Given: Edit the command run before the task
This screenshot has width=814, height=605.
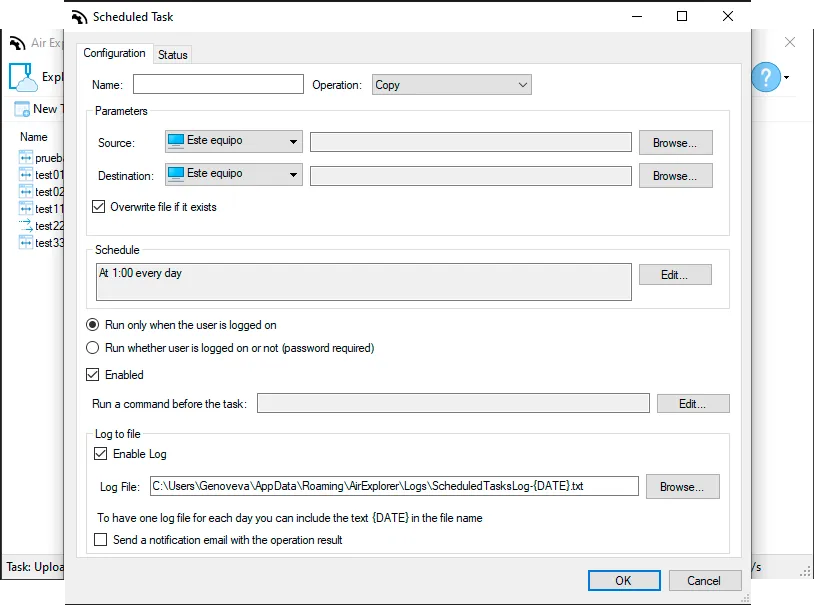Looking at the screenshot, I should (693, 404).
